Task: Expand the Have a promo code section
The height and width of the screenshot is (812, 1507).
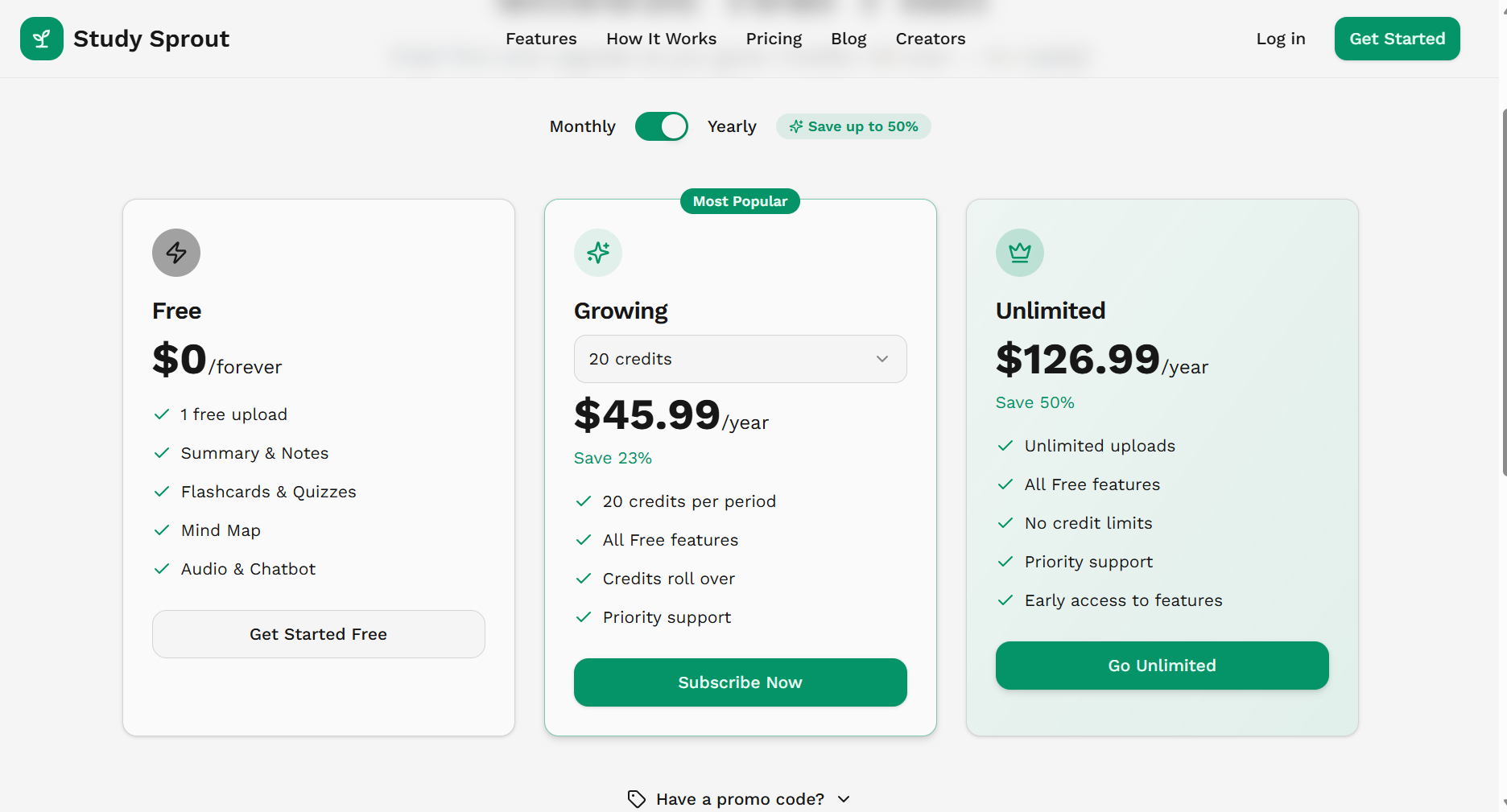Action: click(x=738, y=798)
